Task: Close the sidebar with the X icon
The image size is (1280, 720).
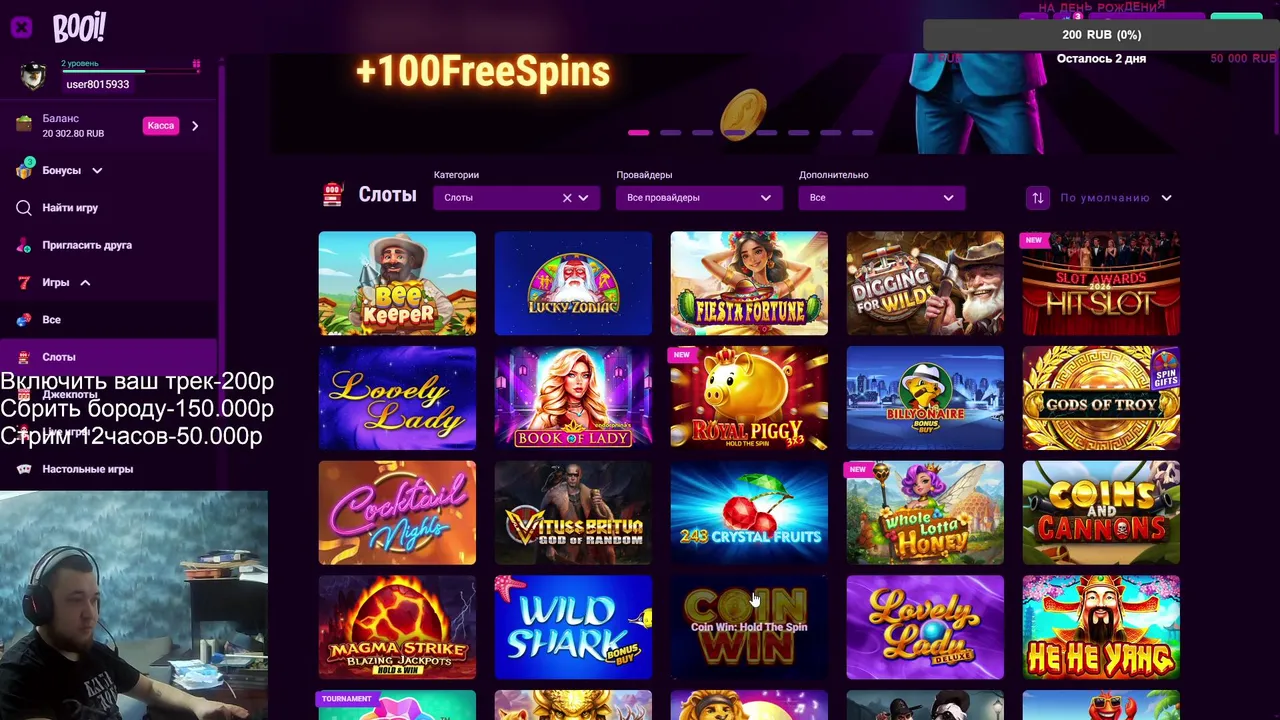Action: 21,27
